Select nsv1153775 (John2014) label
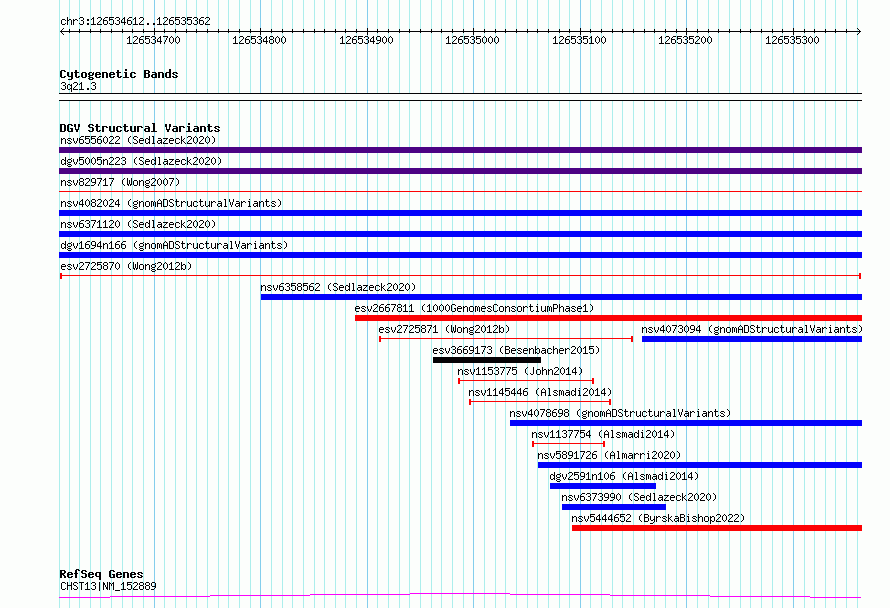890x608 pixels. [x=520, y=371]
